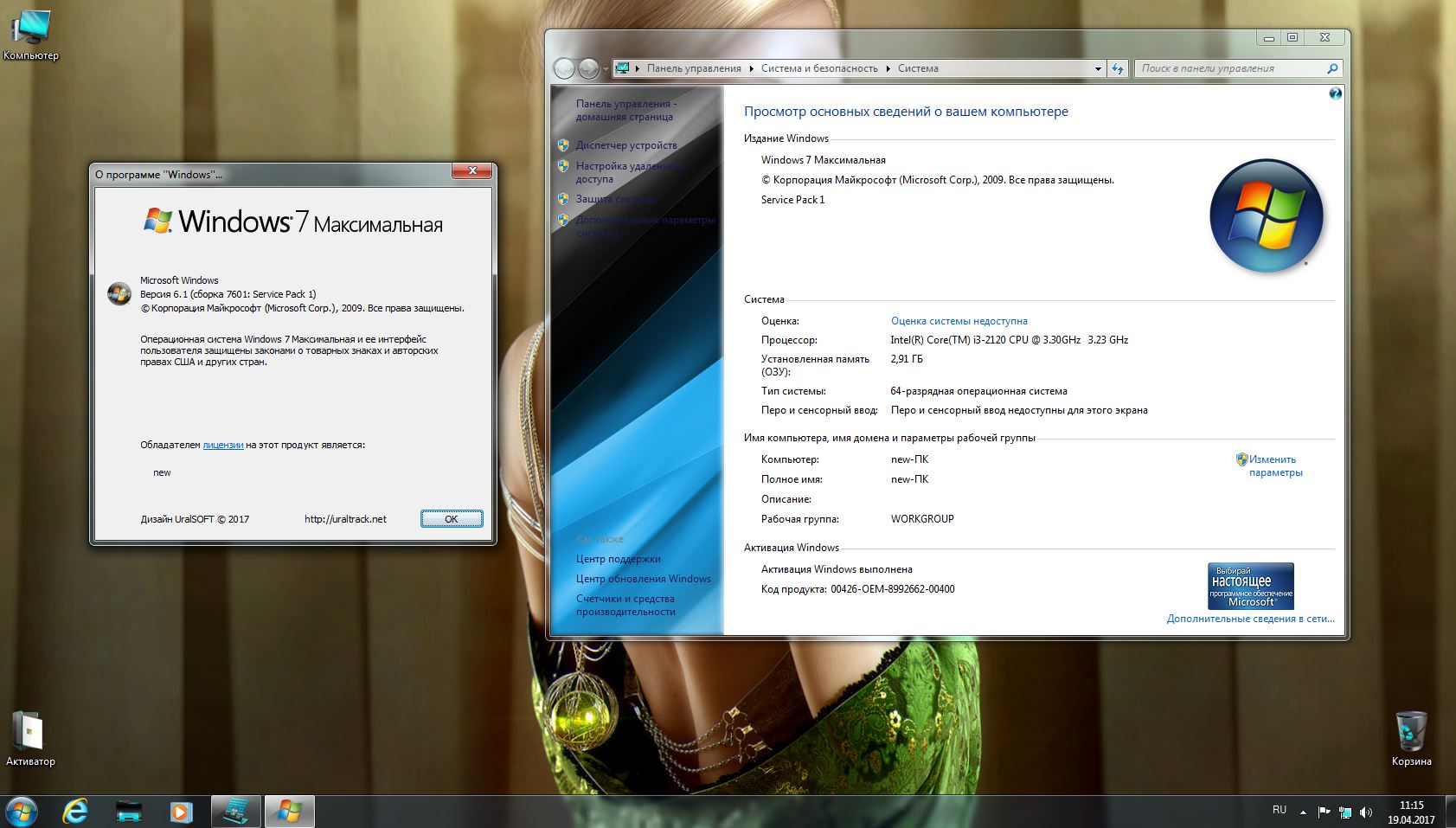Open the RU language indicator
The height and width of the screenshot is (828, 1456).
tap(1280, 811)
